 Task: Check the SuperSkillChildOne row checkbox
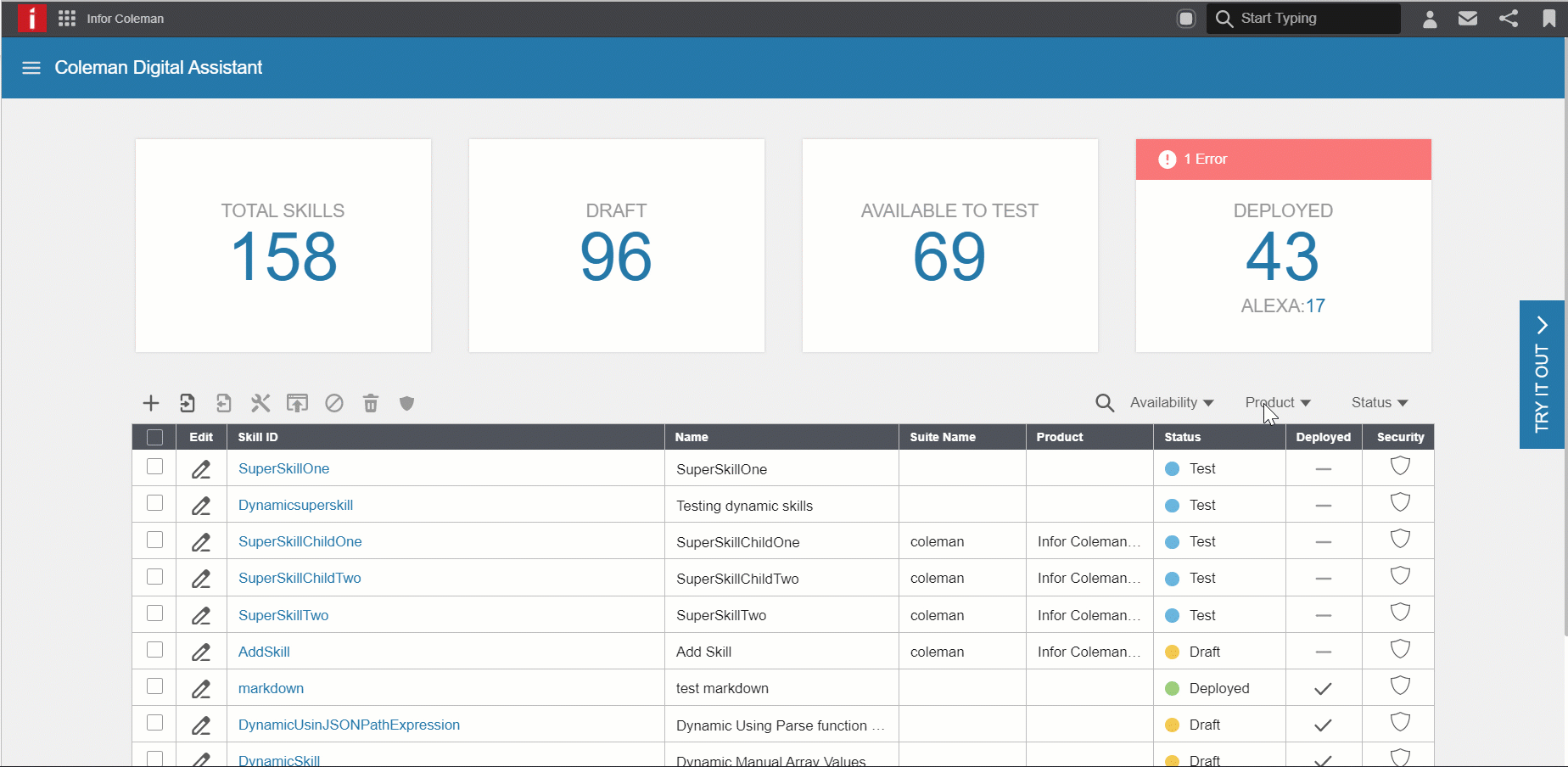coord(154,539)
